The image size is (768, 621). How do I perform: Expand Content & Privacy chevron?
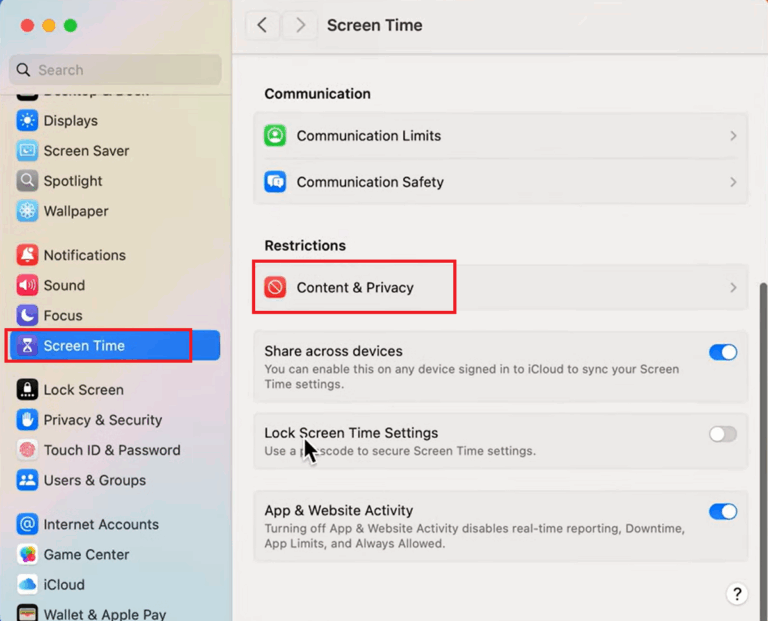tap(733, 288)
